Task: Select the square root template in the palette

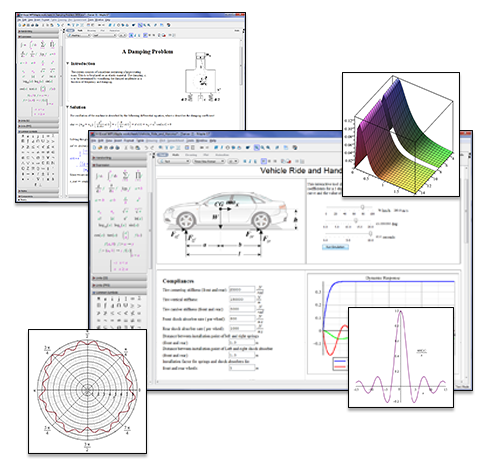Action: click(x=125, y=211)
